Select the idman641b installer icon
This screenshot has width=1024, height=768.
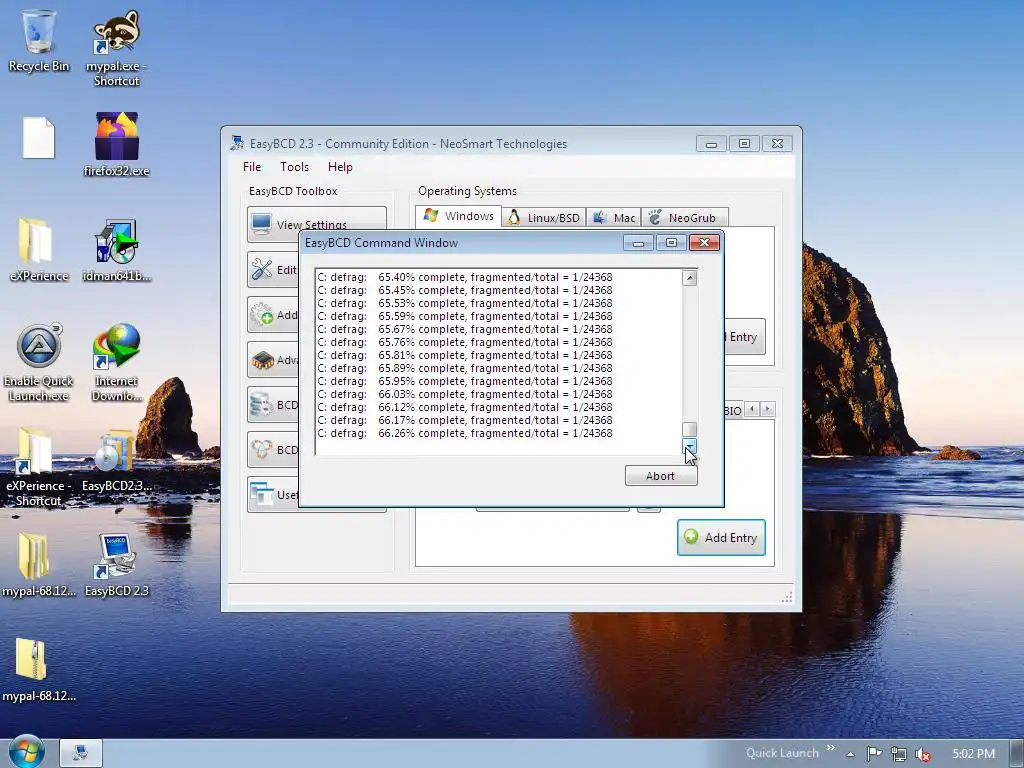pos(116,249)
